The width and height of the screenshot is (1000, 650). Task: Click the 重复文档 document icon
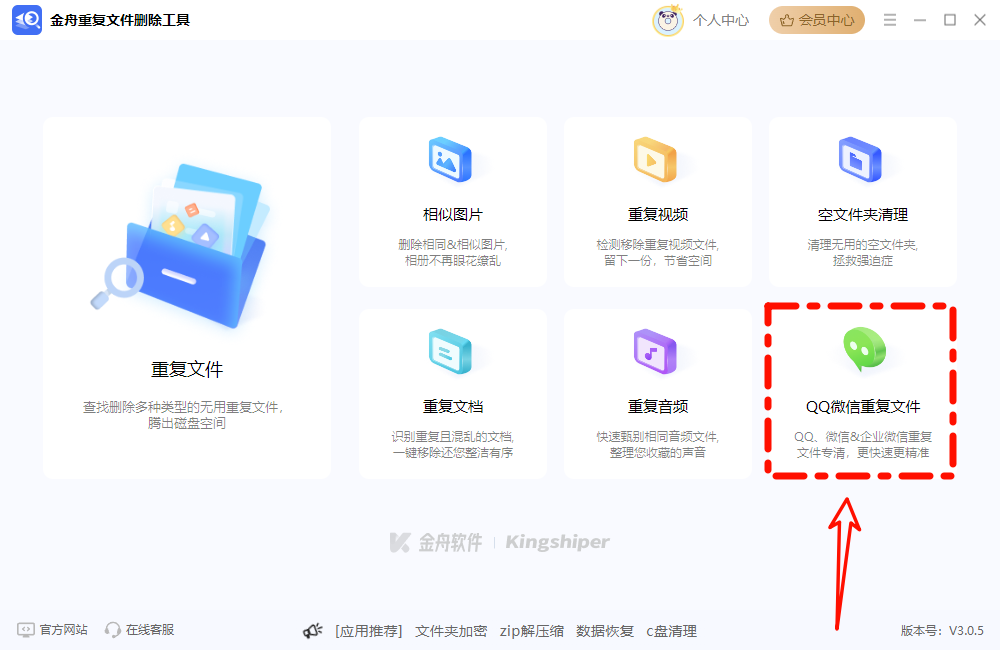tap(450, 351)
